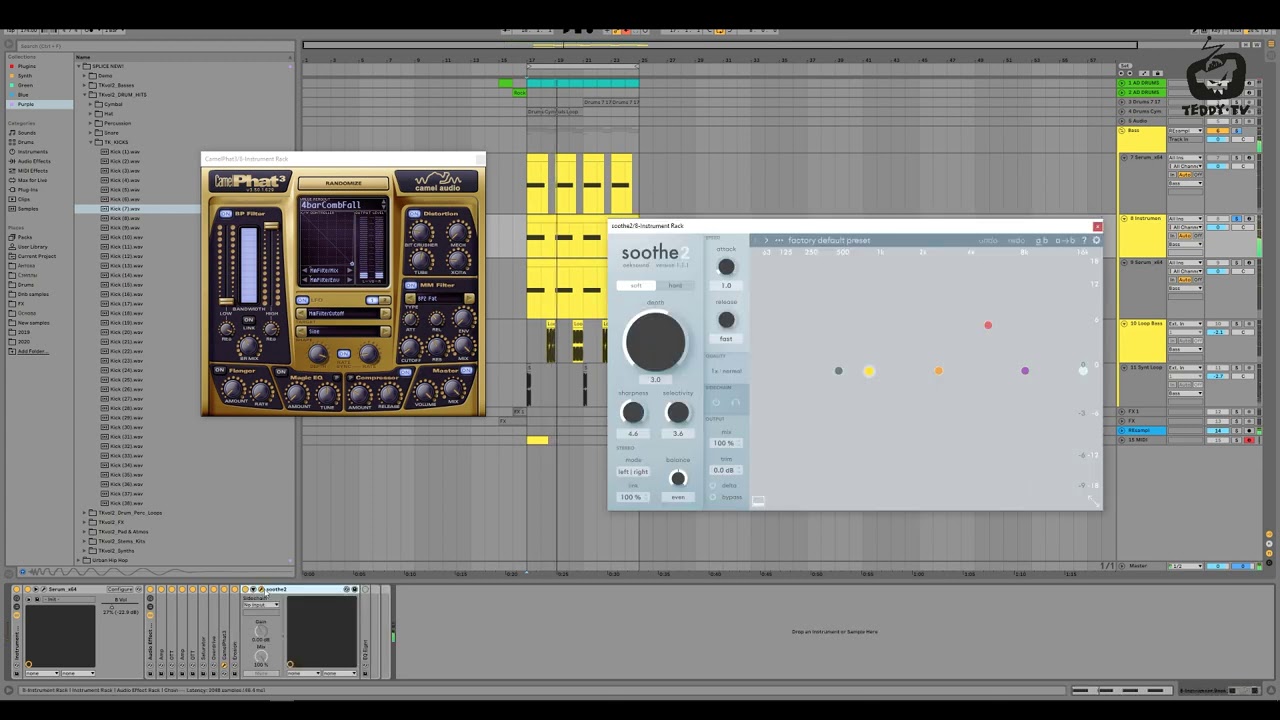Viewport: 1280px width, 720px height.
Task: Enable soothe2 sidechain headphone listen
Action: [x=736, y=403]
